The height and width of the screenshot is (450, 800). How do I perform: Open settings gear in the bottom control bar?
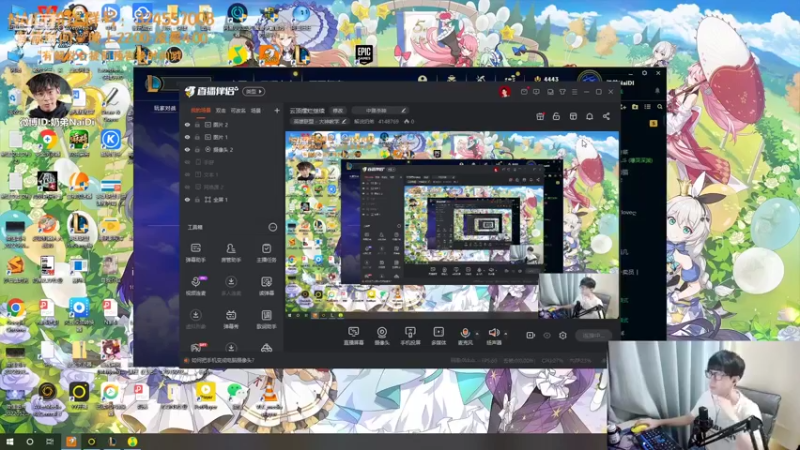(x=563, y=335)
